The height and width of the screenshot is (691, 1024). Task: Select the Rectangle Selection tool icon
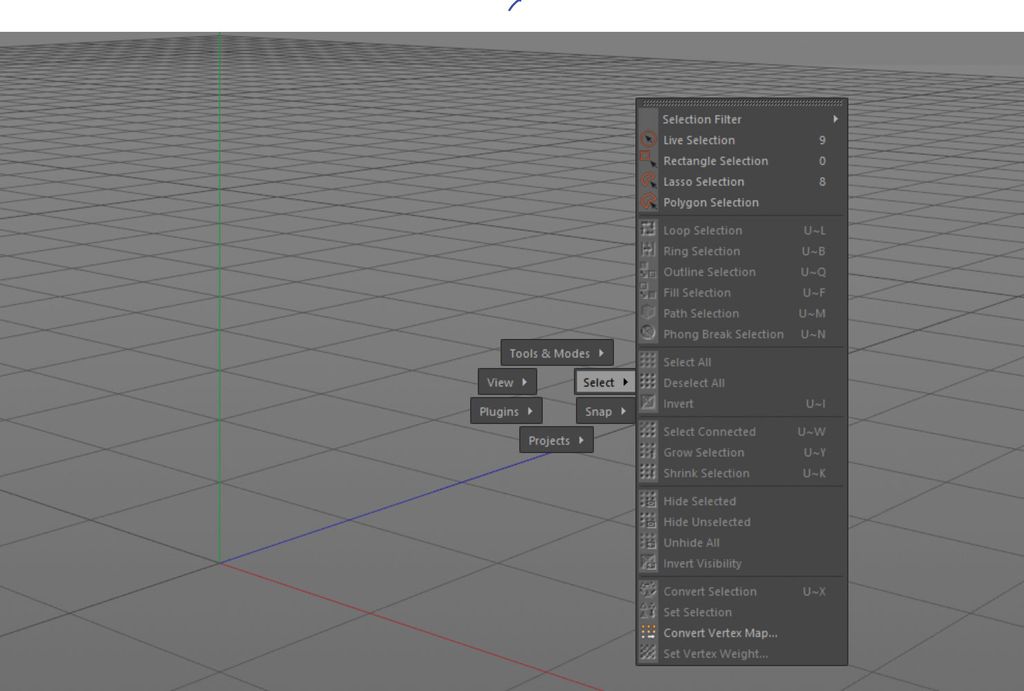tap(648, 161)
